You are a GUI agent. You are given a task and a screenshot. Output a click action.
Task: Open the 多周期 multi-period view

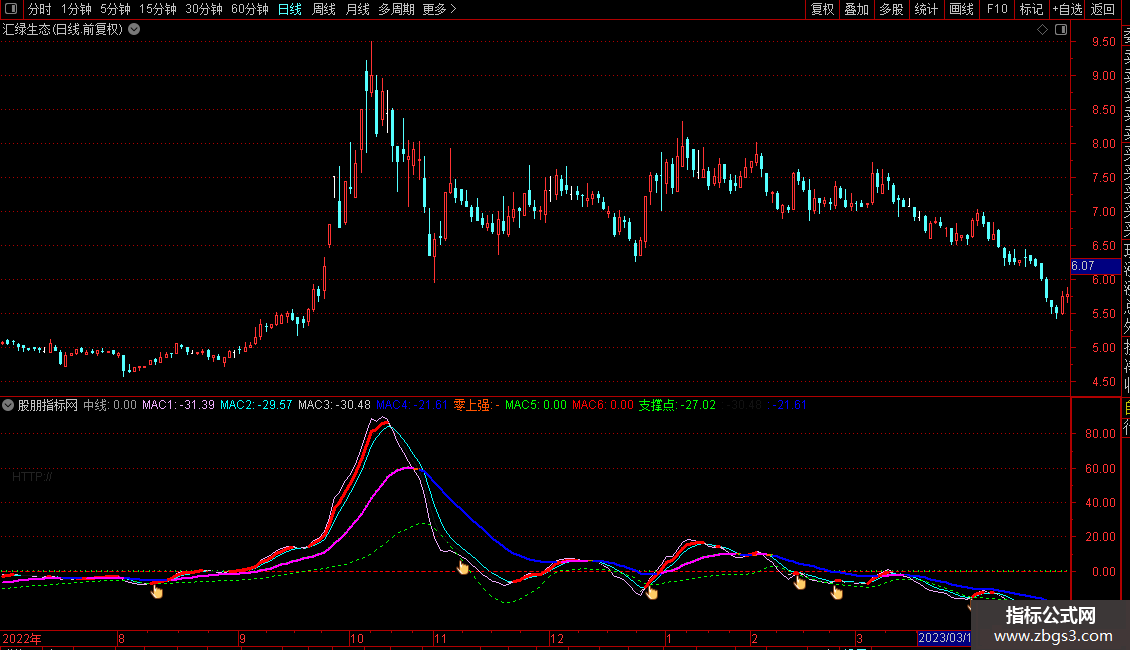coord(396,9)
